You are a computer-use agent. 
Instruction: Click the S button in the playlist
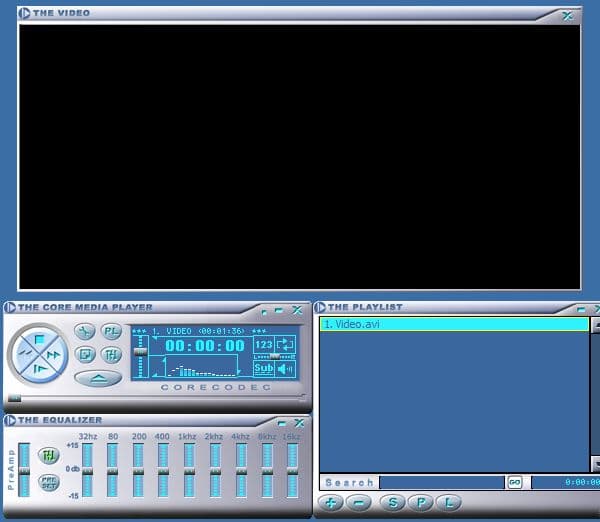coord(393,502)
